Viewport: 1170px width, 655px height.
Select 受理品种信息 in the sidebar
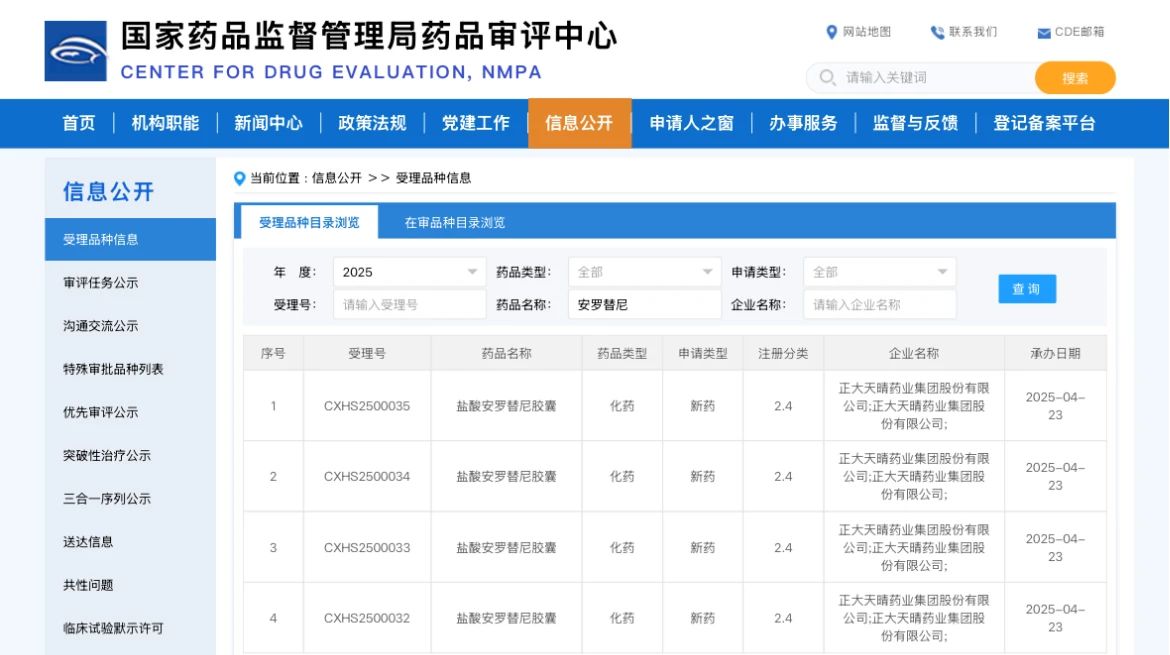(130, 239)
